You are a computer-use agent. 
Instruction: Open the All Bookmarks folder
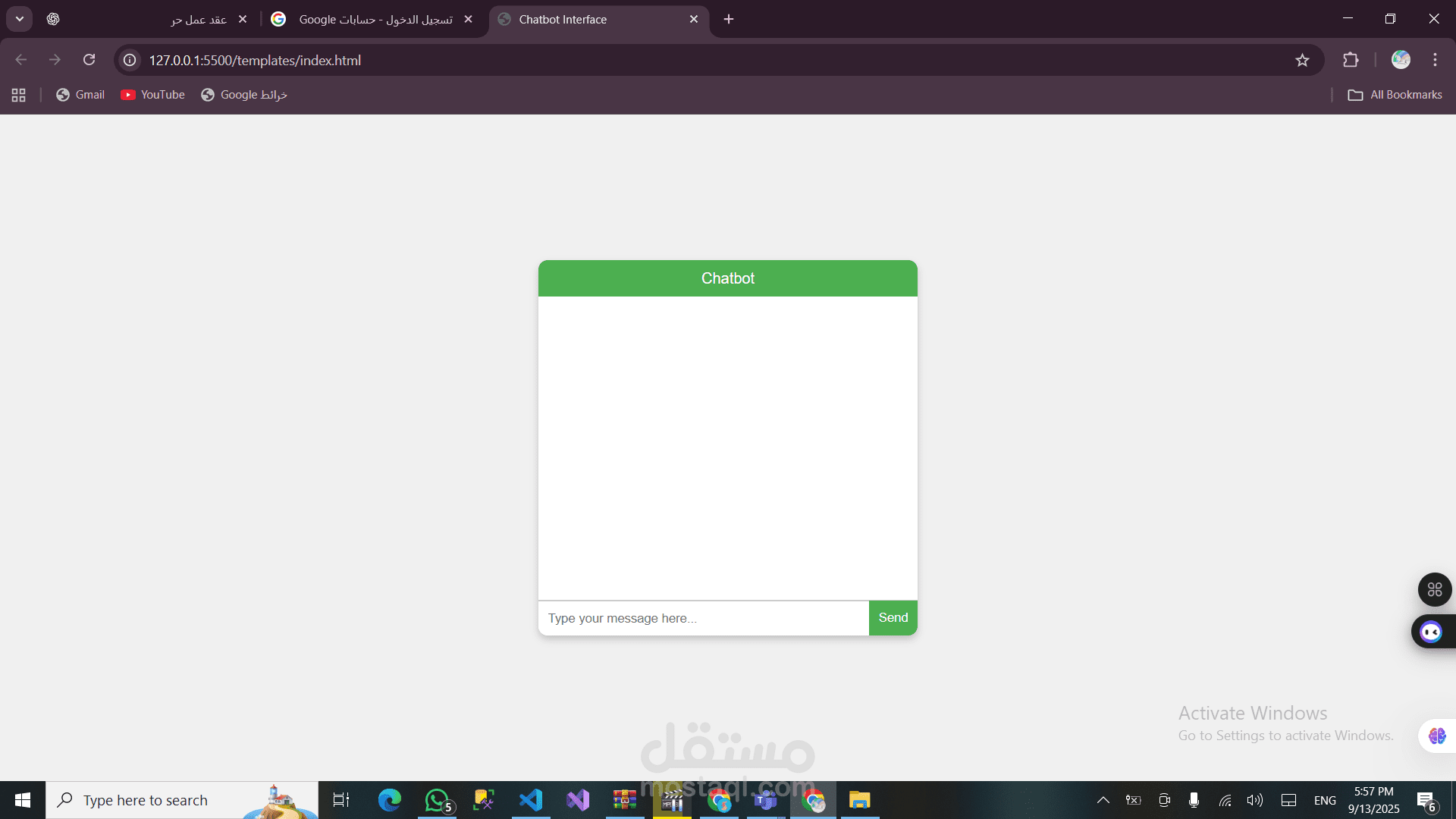[1395, 95]
